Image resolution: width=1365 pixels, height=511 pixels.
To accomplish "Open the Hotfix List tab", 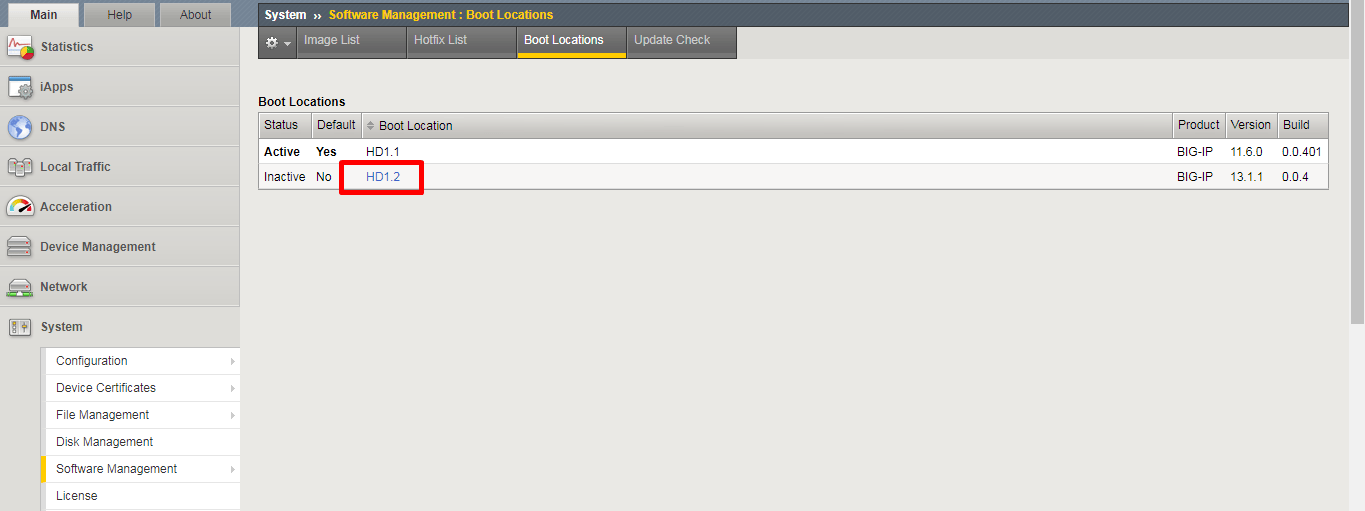I will pyautogui.click(x=461, y=42).
